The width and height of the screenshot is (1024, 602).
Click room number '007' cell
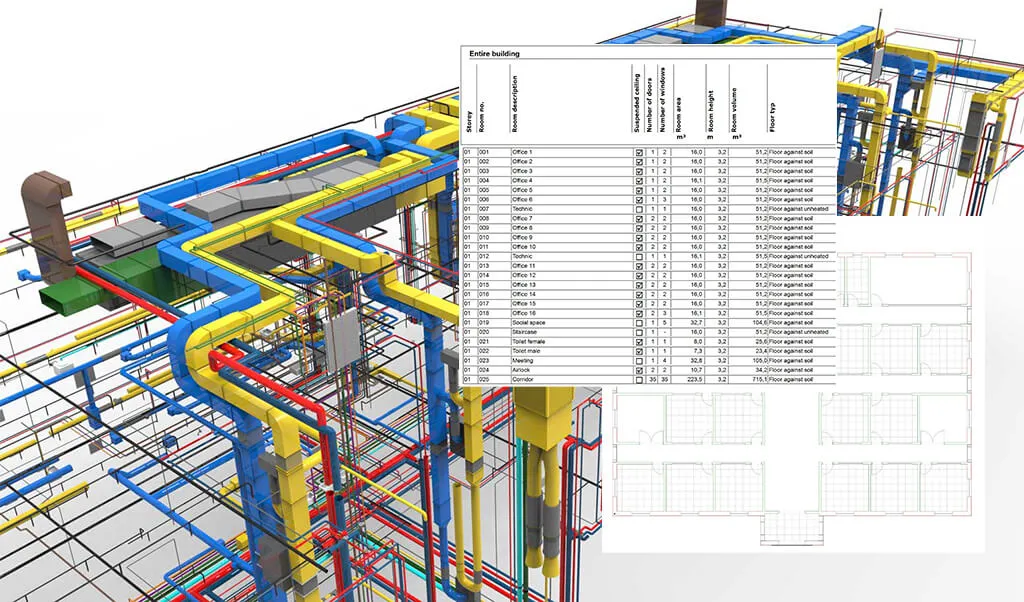tap(484, 209)
